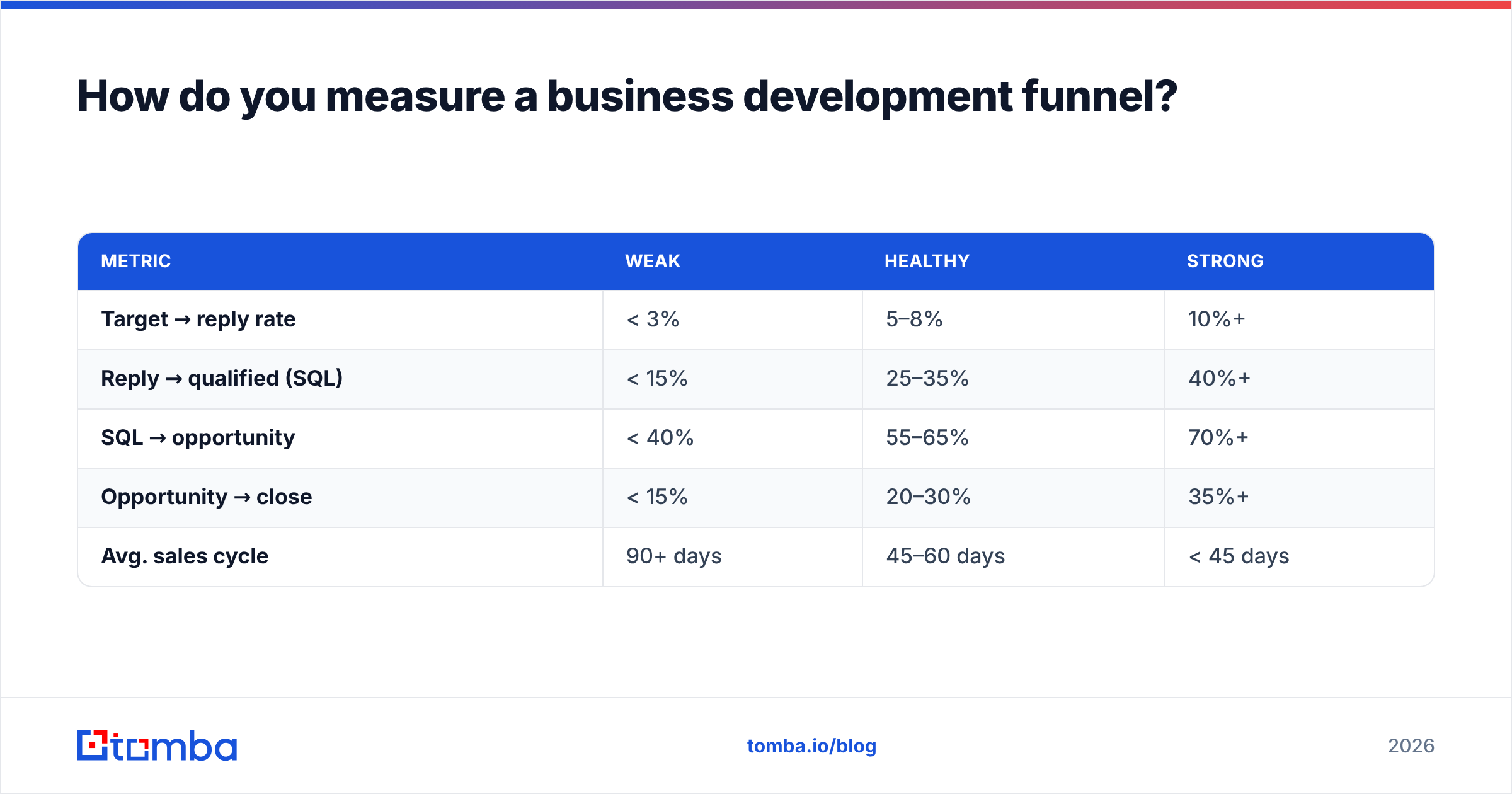
Task: Click the tomba logo
Action: tap(157, 745)
